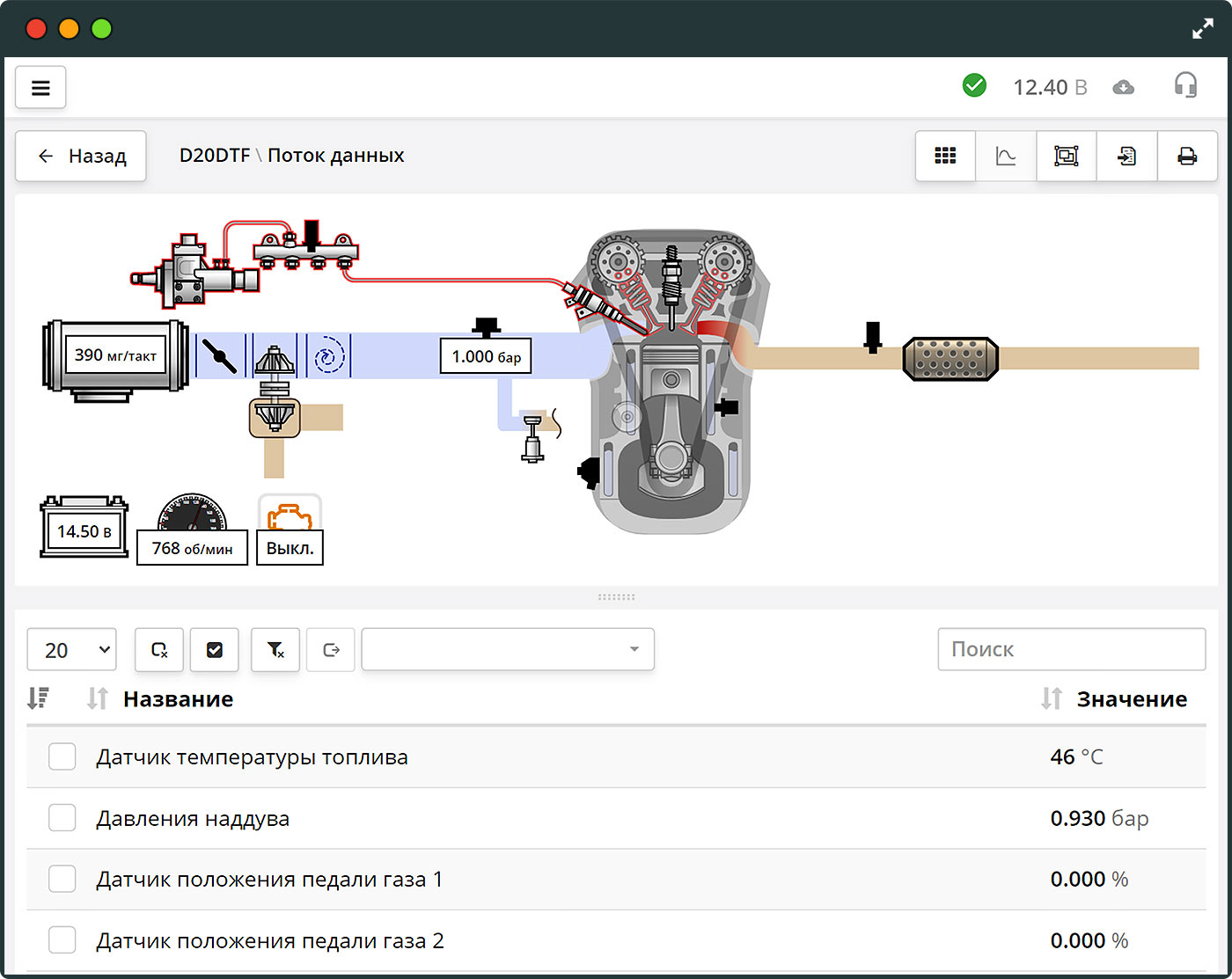Click the grid view icon
Image resolution: width=1232 pixels, height=979 pixels.
pos(945,156)
